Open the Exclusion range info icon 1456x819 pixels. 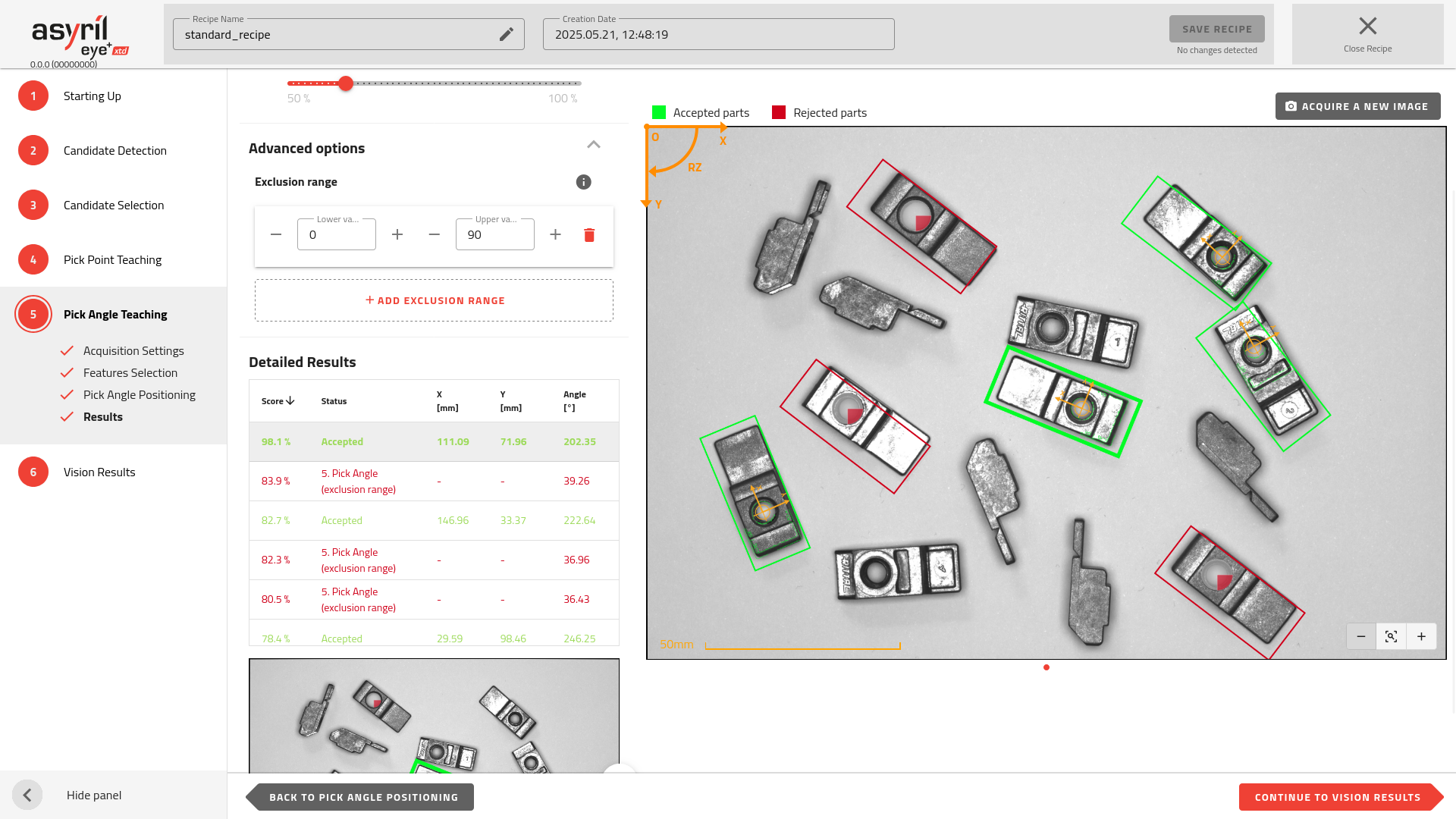583,182
